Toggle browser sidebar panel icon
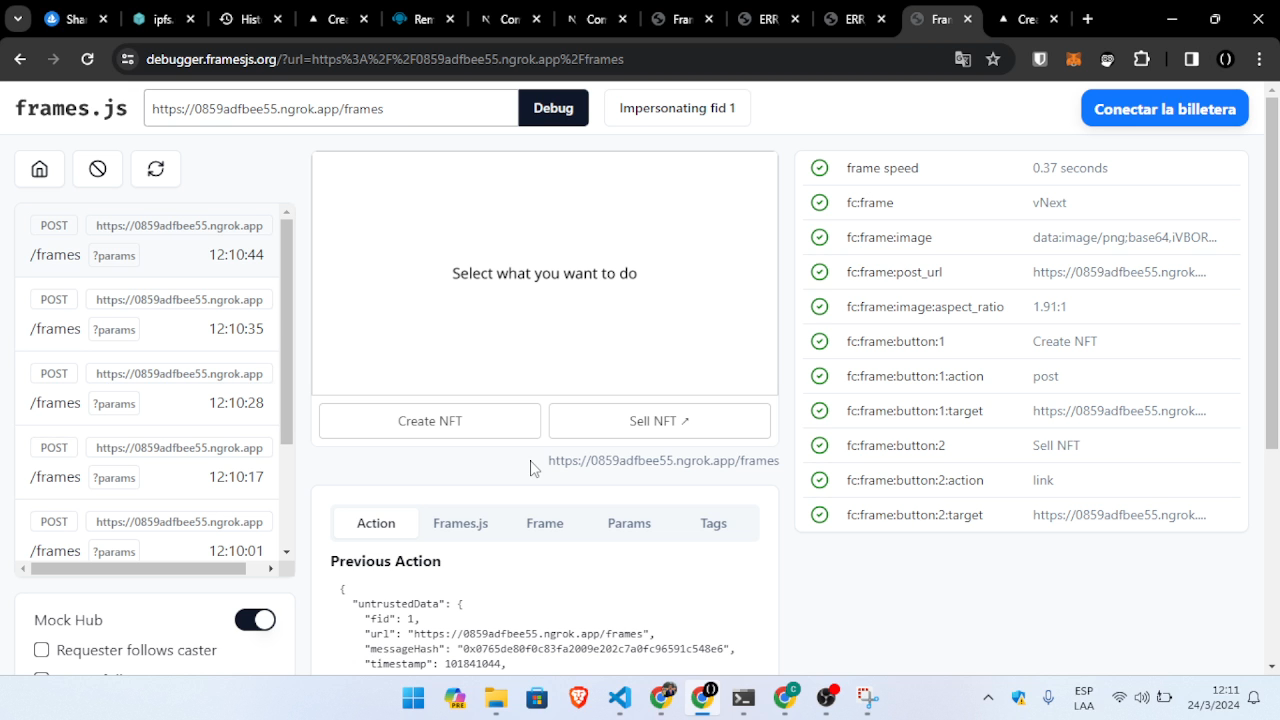 tap(1191, 59)
